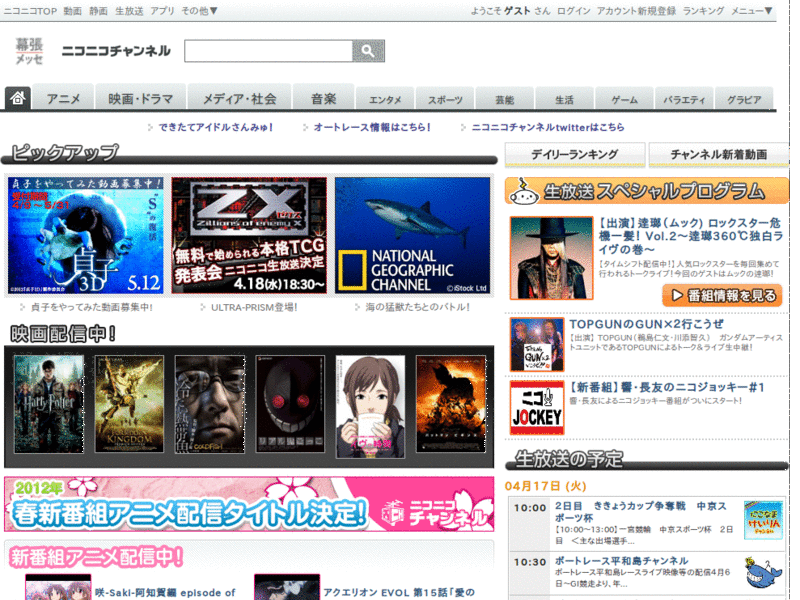Open the Kingdom movie poster

pyautogui.click(x=130, y=404)
